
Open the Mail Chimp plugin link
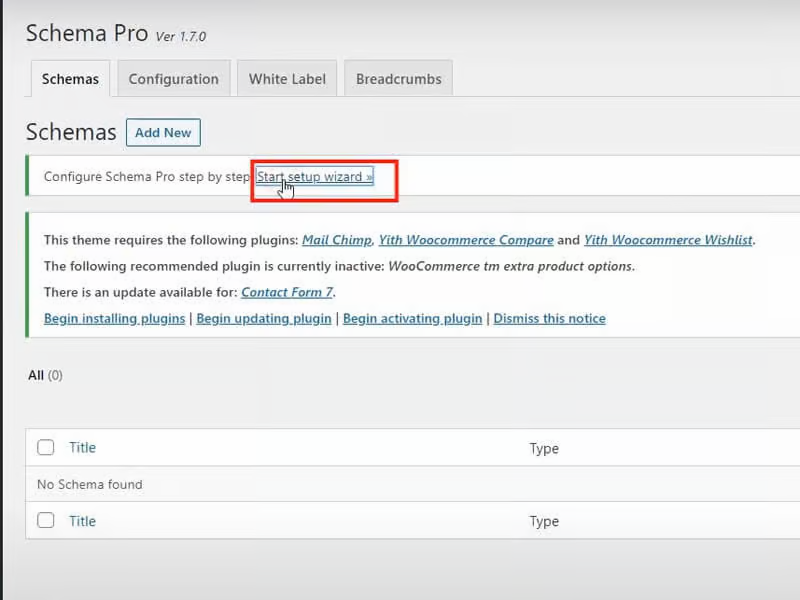(337, 240)
